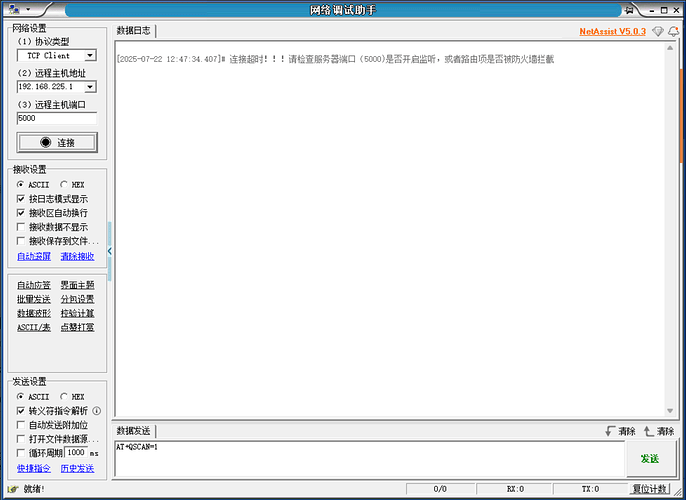Select ASCII in 发送设置
Screen dimensions: 686x500
tap(33, 397)
